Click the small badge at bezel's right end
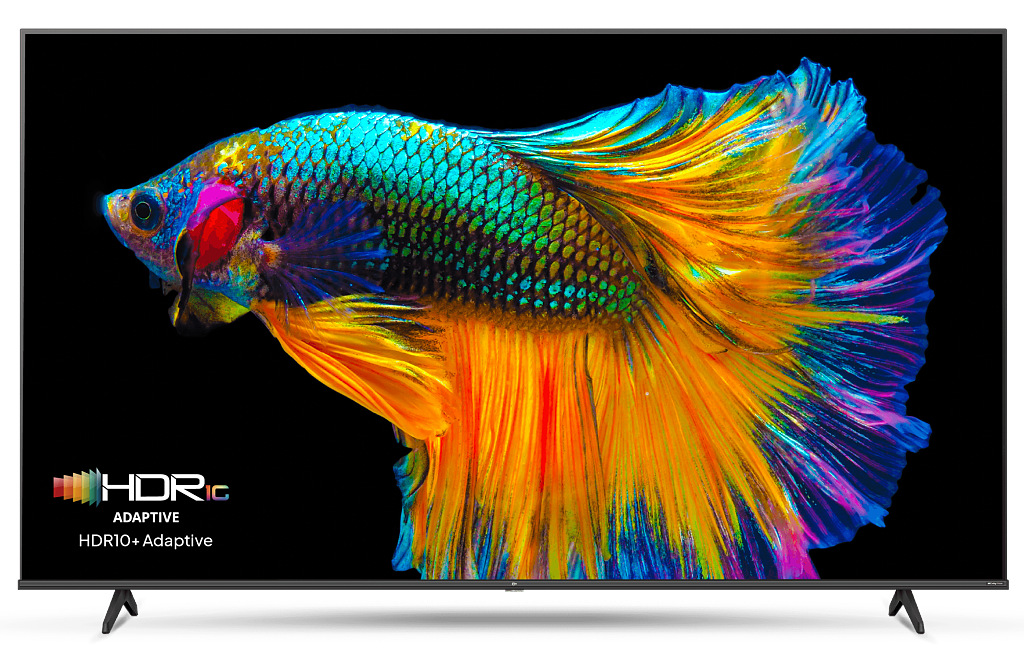 click(x=995, y=584)
